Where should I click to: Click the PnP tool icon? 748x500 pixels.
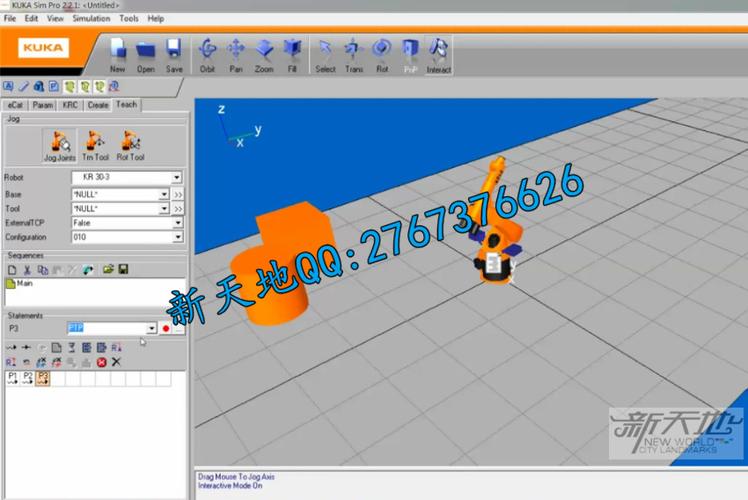point(410,54)
